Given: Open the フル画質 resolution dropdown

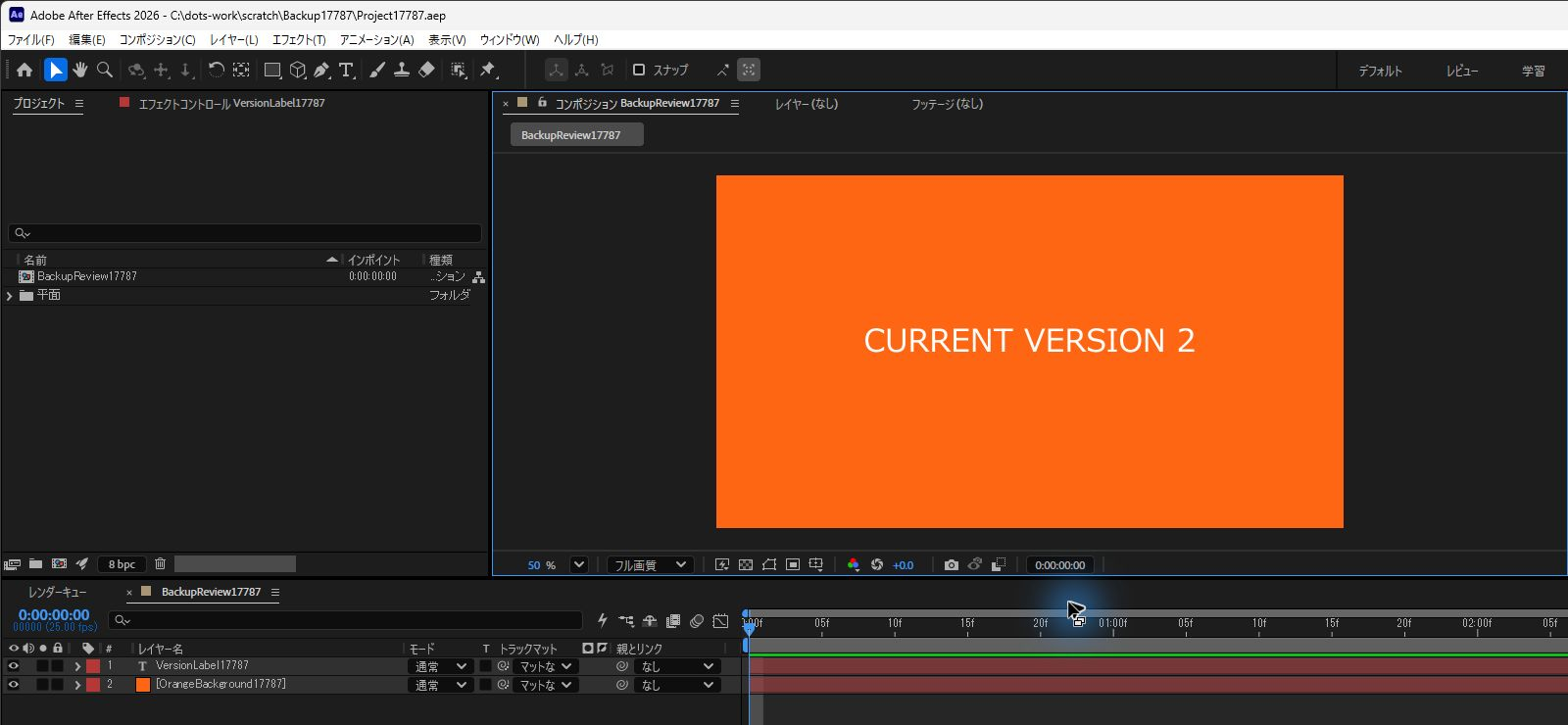Looking at the screenshot, I should tap(650, 564).
